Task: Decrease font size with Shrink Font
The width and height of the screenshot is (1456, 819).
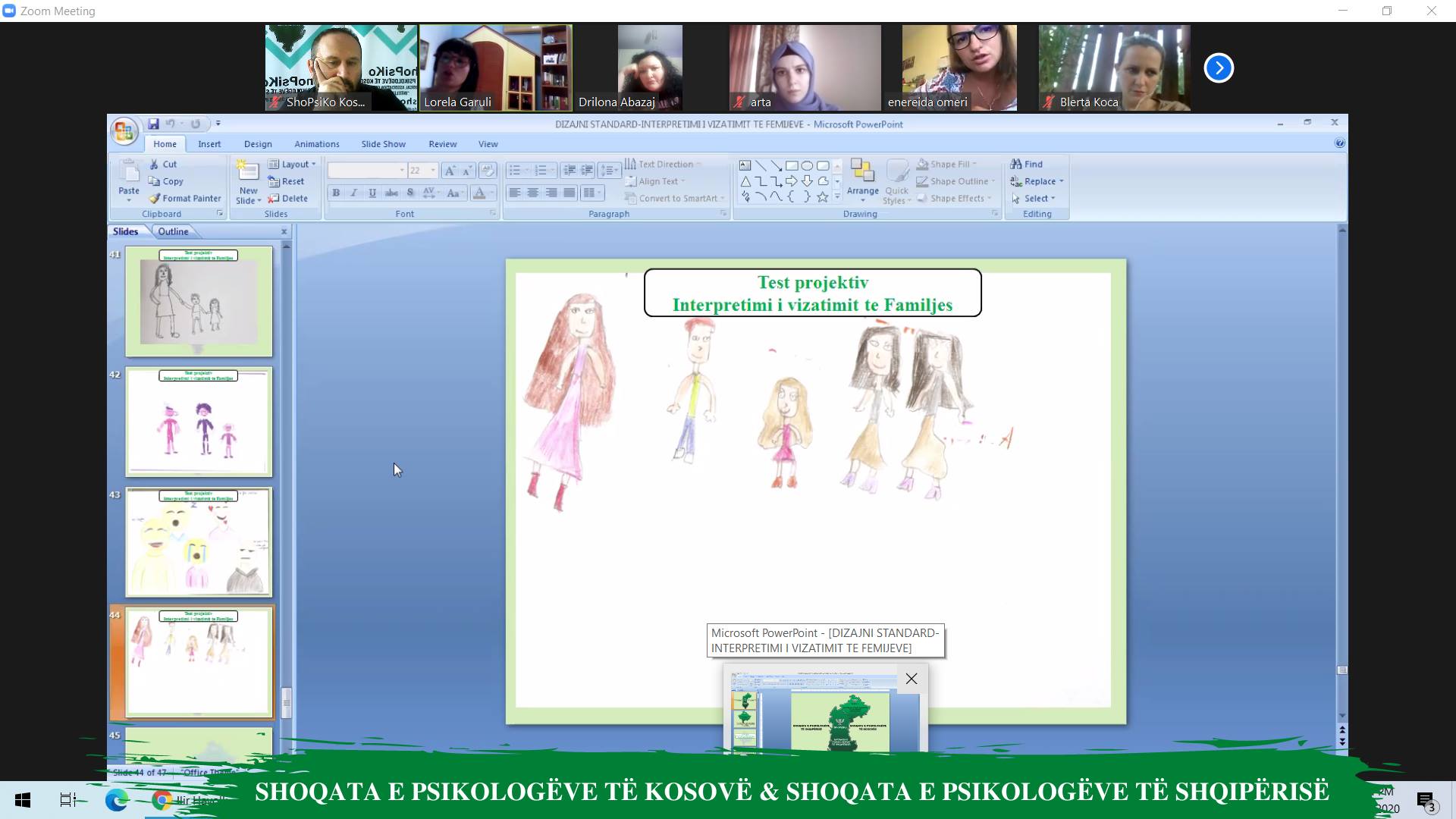Action: coord(467,170)
